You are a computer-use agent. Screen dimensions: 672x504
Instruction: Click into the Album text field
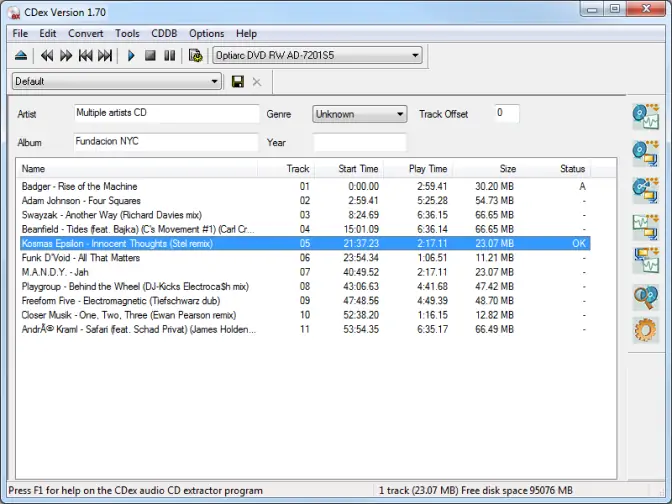pos(166,142)
